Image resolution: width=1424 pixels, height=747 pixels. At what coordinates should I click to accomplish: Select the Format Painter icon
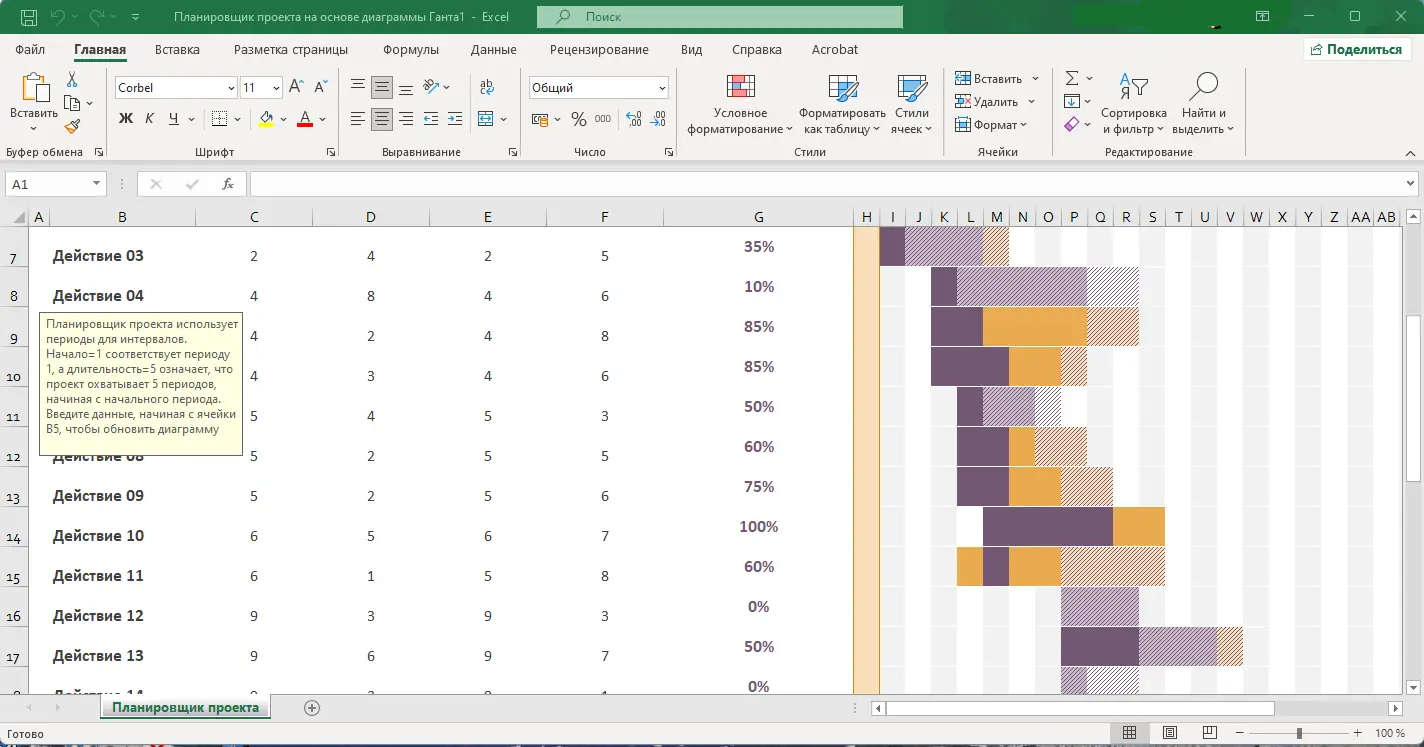tap(73, 124)
